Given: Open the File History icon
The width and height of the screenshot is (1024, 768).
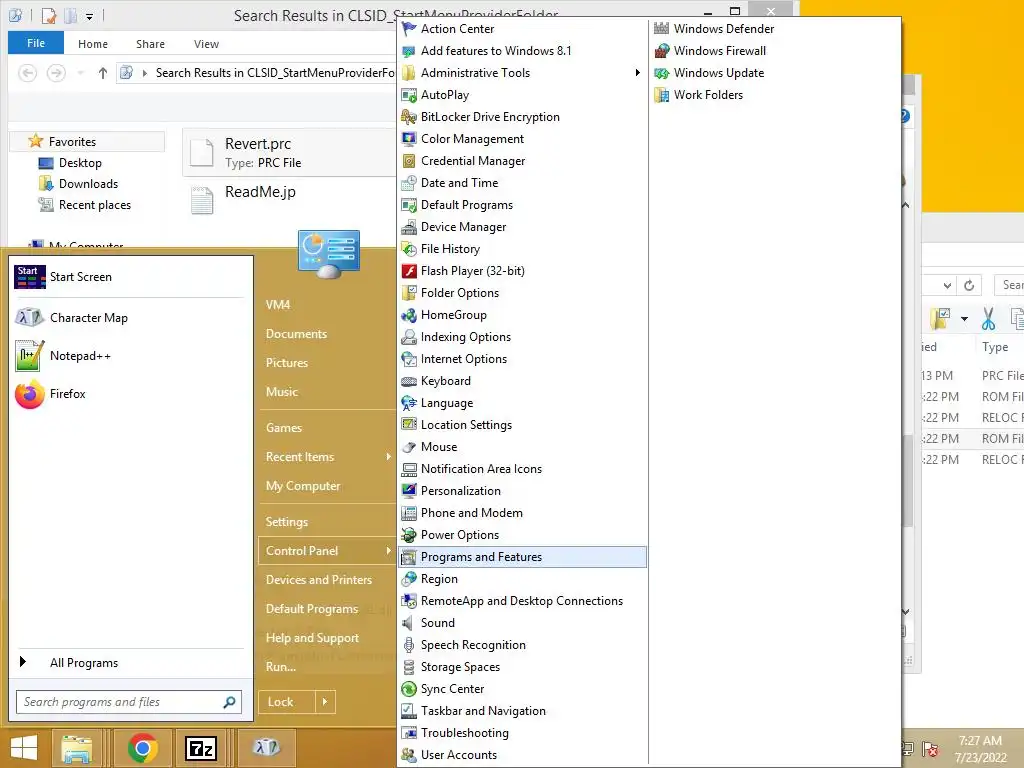Looking at the screenshot, I should 409,249.
